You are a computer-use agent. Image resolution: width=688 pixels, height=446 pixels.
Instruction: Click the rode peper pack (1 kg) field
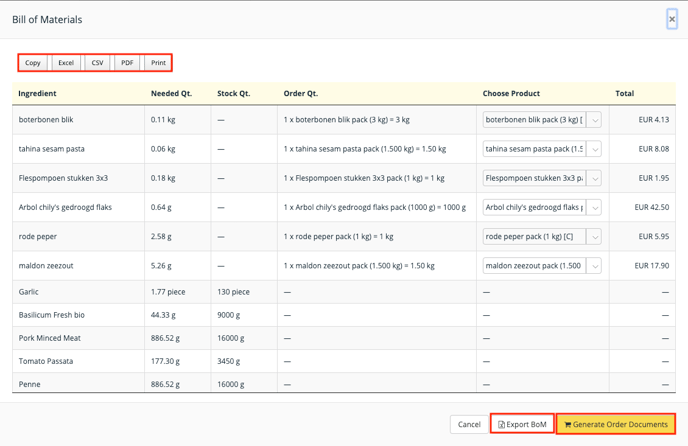click(534, 237)
